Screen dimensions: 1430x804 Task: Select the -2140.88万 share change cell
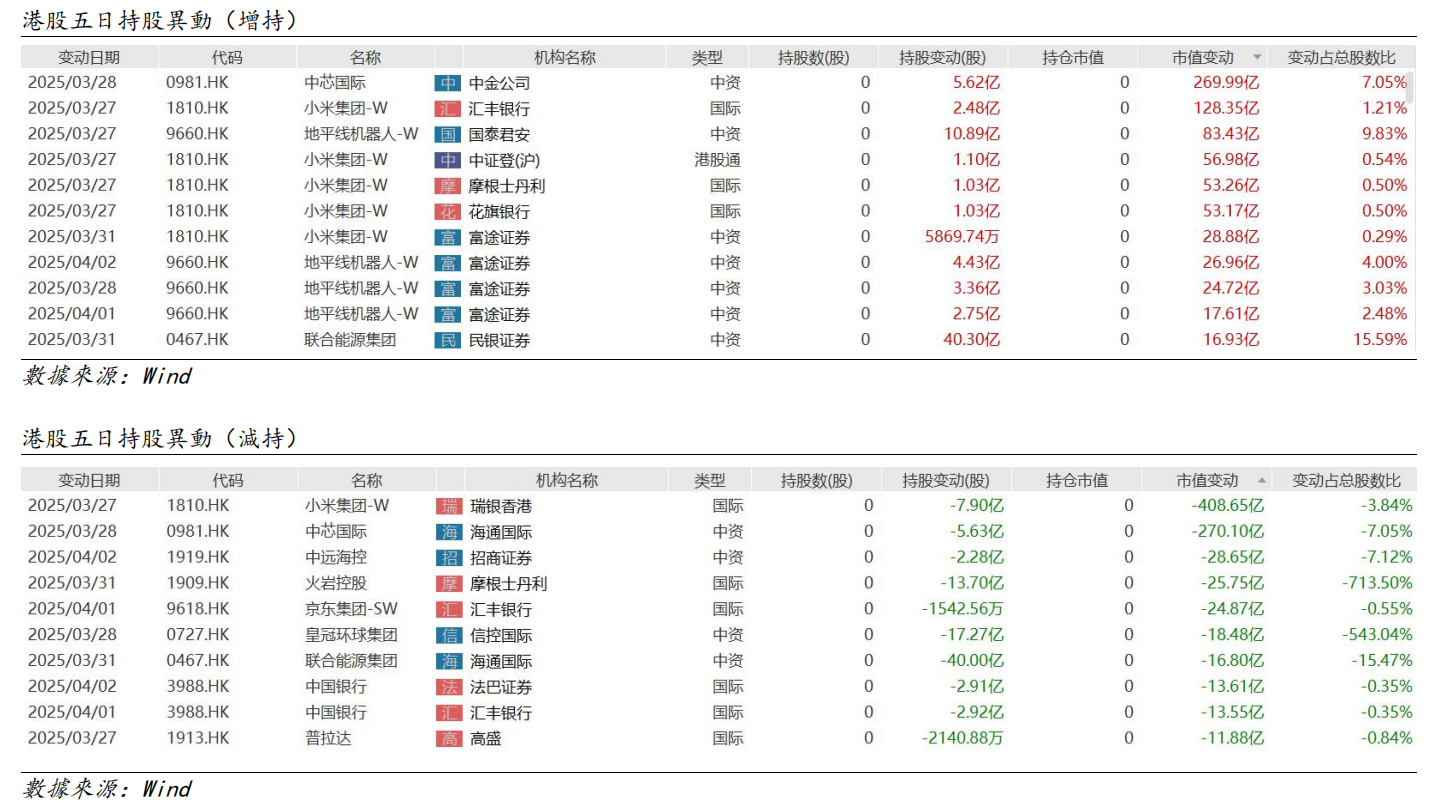(x=963, y=738)
